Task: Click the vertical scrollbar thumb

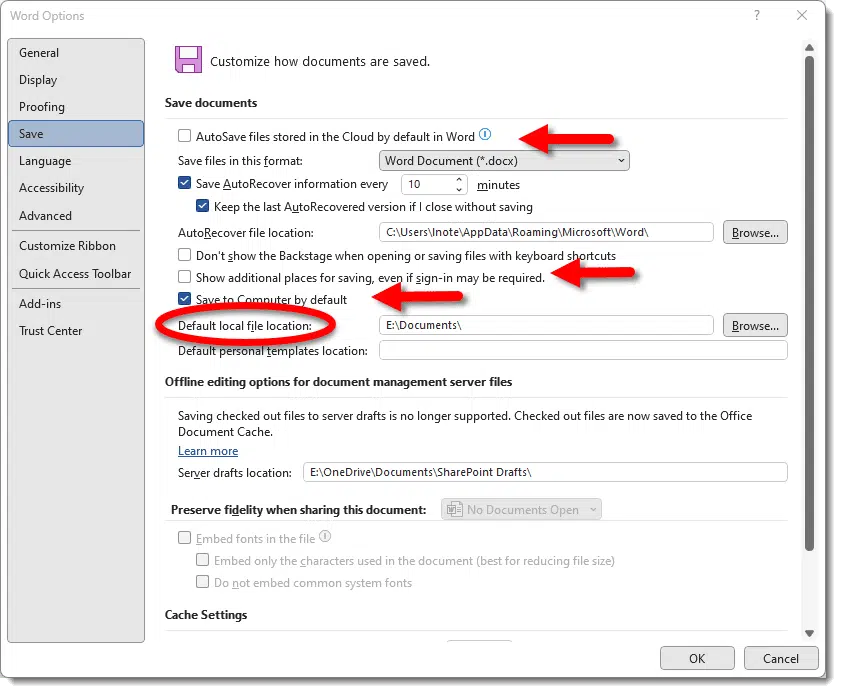Action: click(809, 303)
